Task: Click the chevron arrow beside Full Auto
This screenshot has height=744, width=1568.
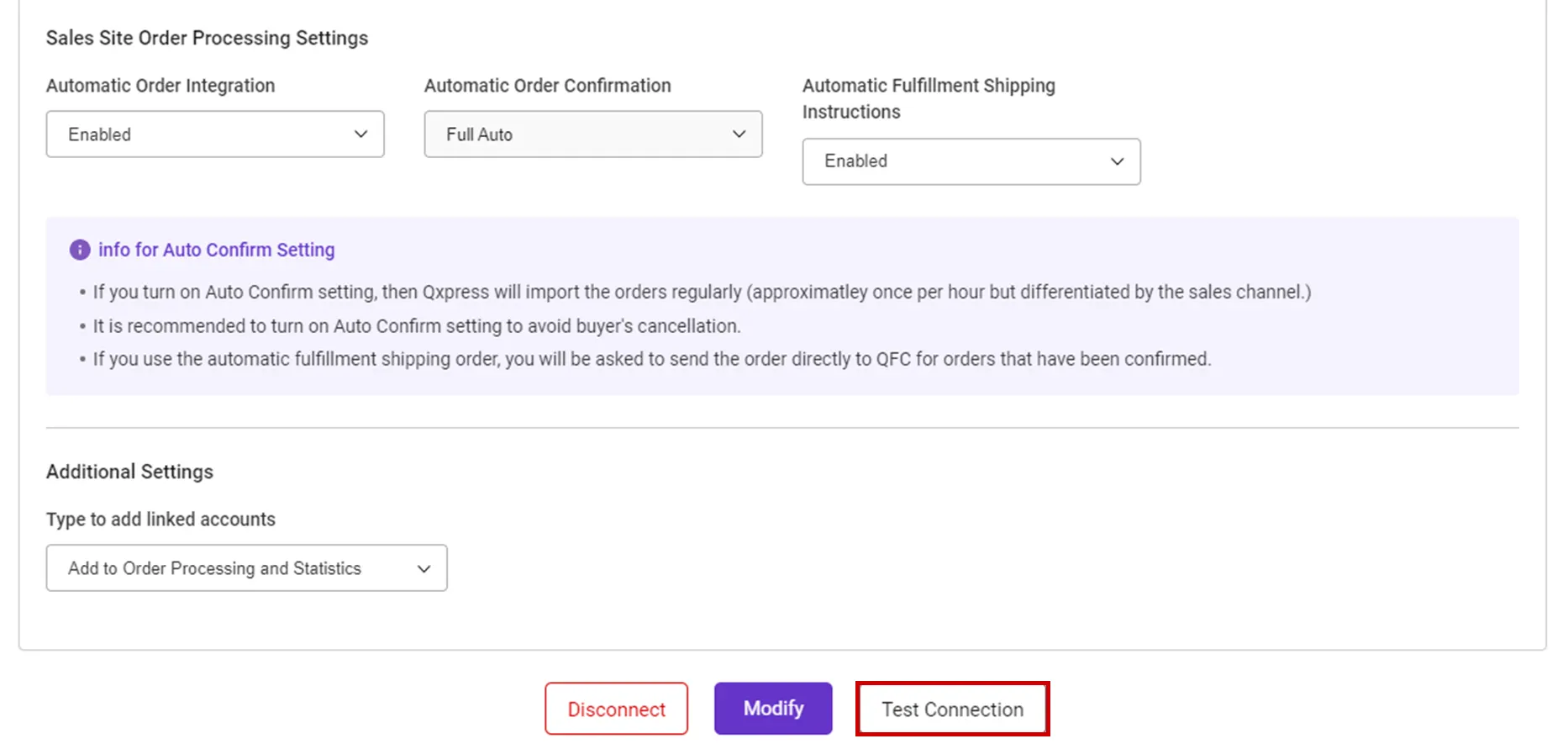Action: [x=739, y=135]
